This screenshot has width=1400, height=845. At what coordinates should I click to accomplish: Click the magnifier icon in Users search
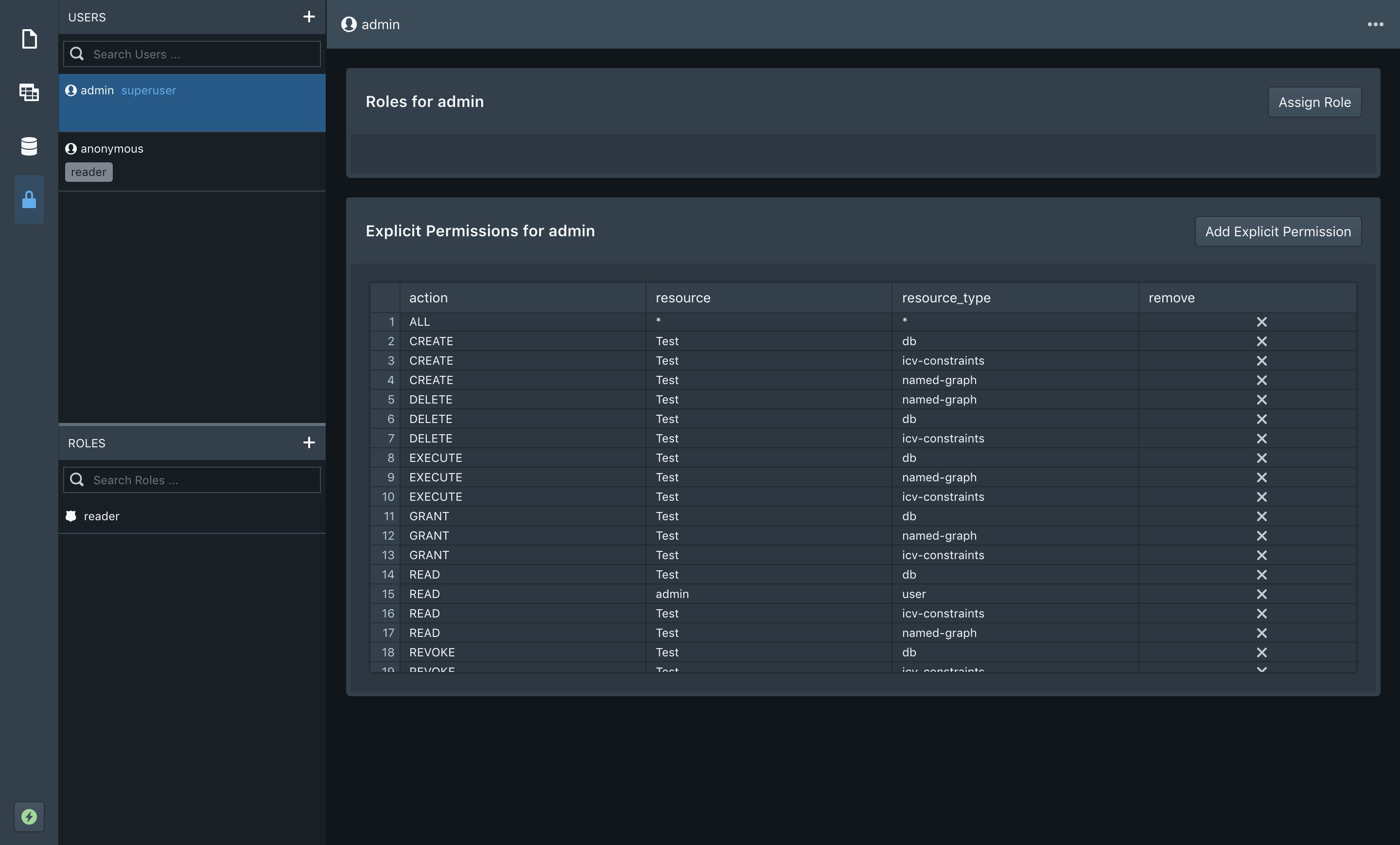coord(77,53)
